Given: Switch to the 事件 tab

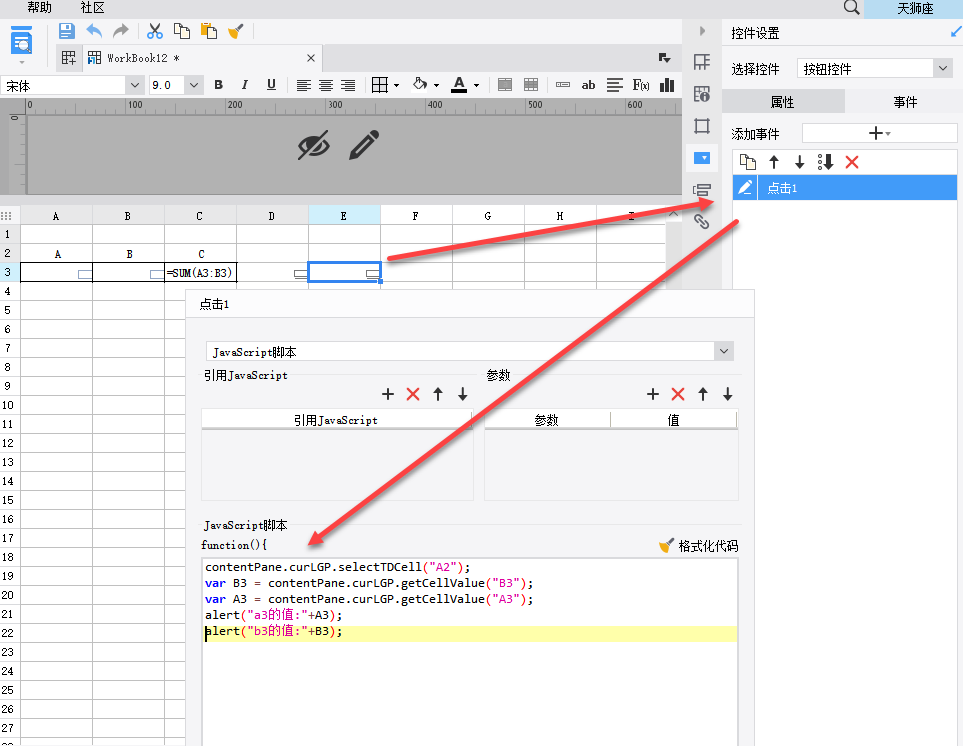Looking at the screenshot, I should (905, 102).
